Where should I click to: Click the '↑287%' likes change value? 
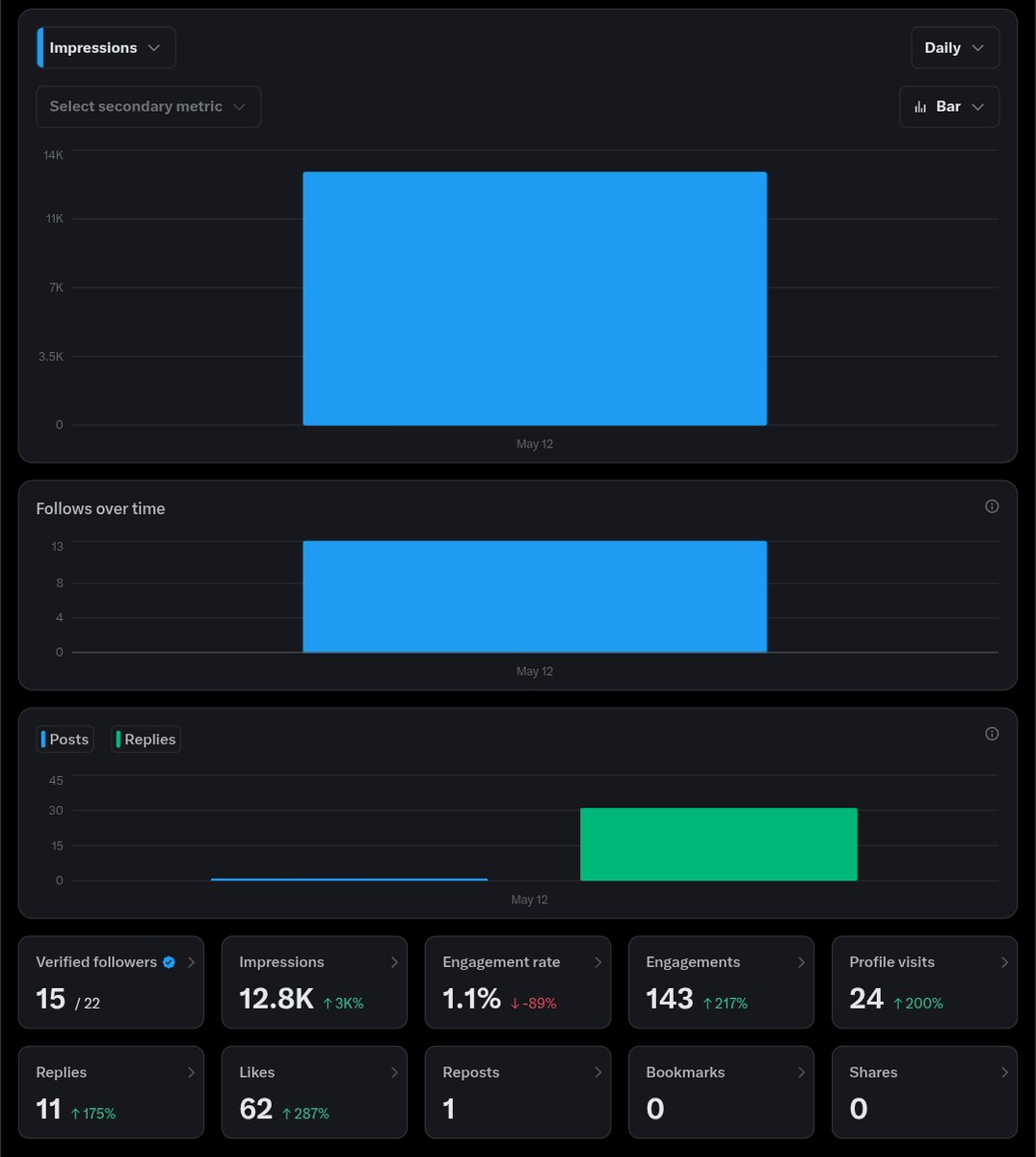click(305, 1113)
